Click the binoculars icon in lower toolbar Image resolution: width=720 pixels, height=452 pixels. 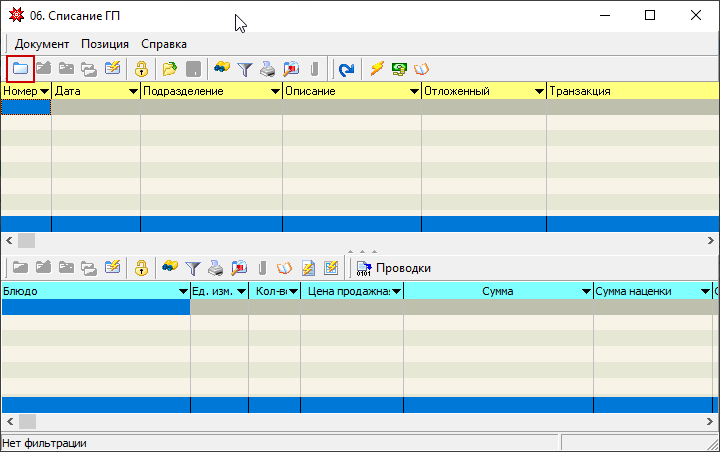point(170,266)
